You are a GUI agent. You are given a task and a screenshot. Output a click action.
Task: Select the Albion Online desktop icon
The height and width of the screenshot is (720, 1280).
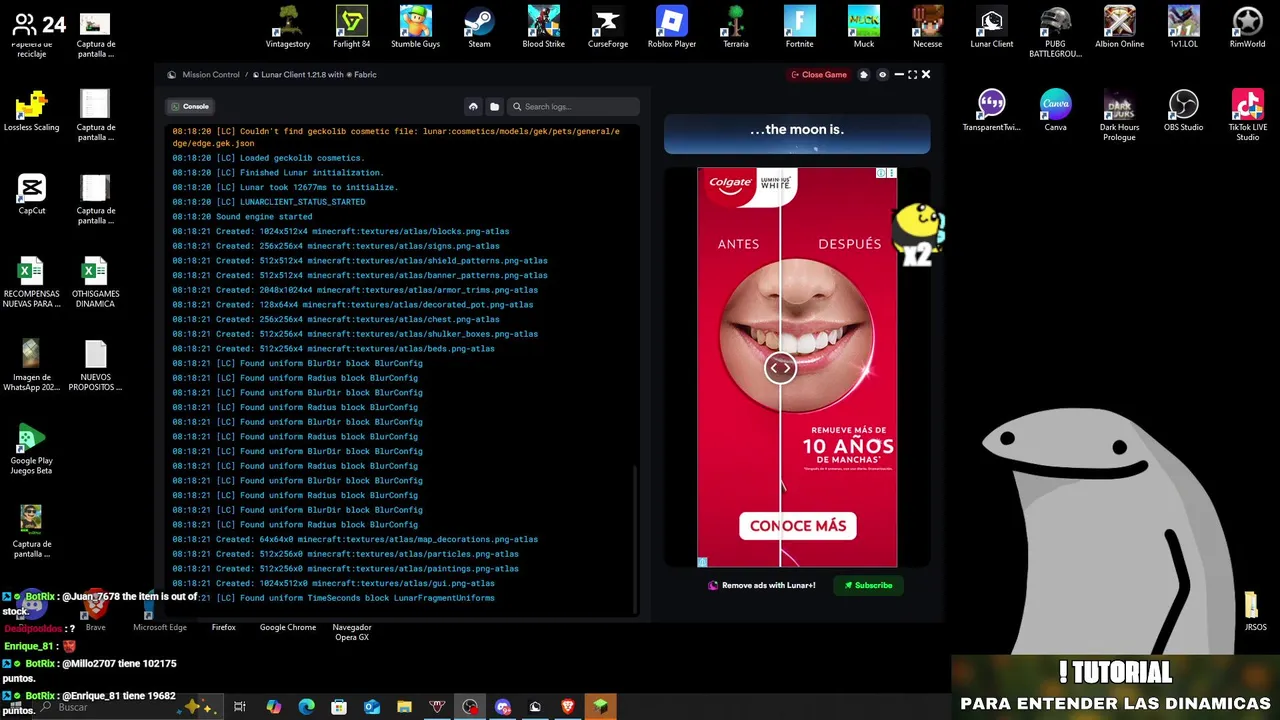coord(1120,27)
